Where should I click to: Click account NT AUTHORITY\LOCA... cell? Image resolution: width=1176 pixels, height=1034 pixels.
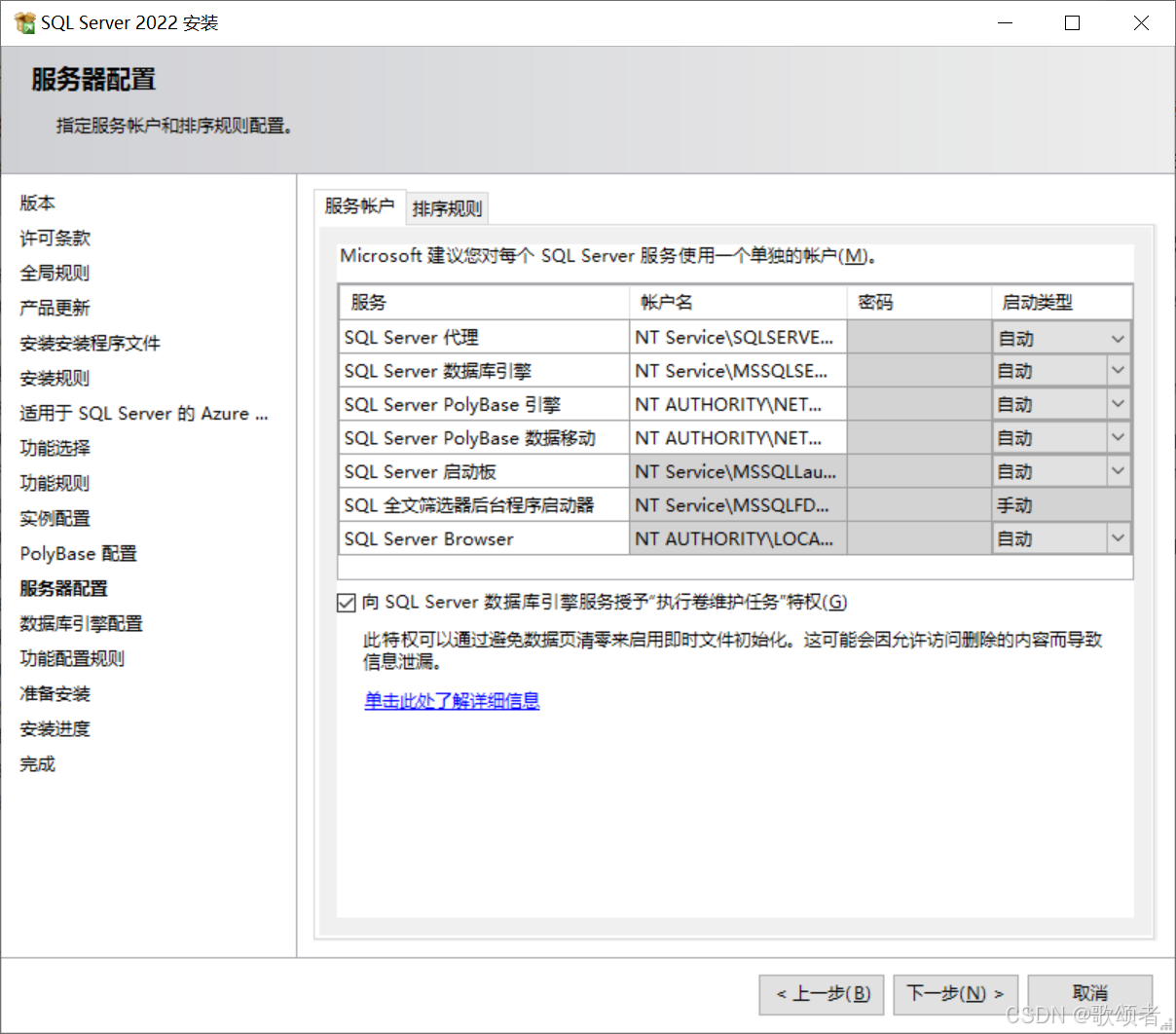click(738, 538)
